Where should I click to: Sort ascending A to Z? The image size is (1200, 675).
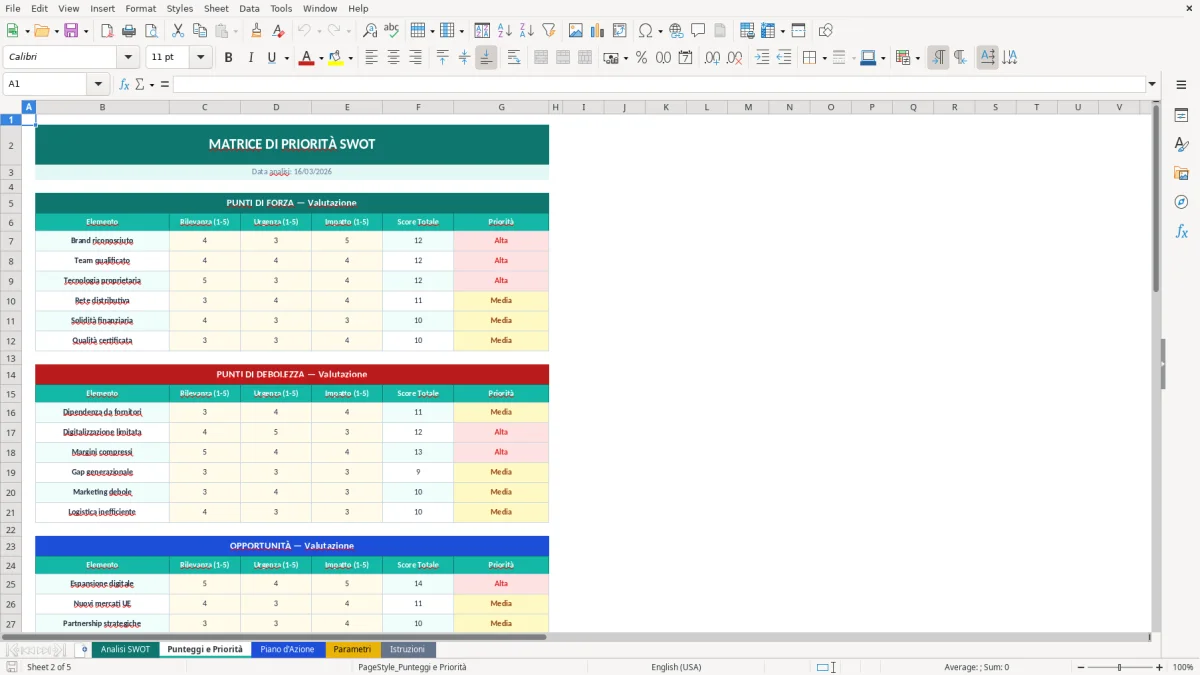click(x=505, y=31)
